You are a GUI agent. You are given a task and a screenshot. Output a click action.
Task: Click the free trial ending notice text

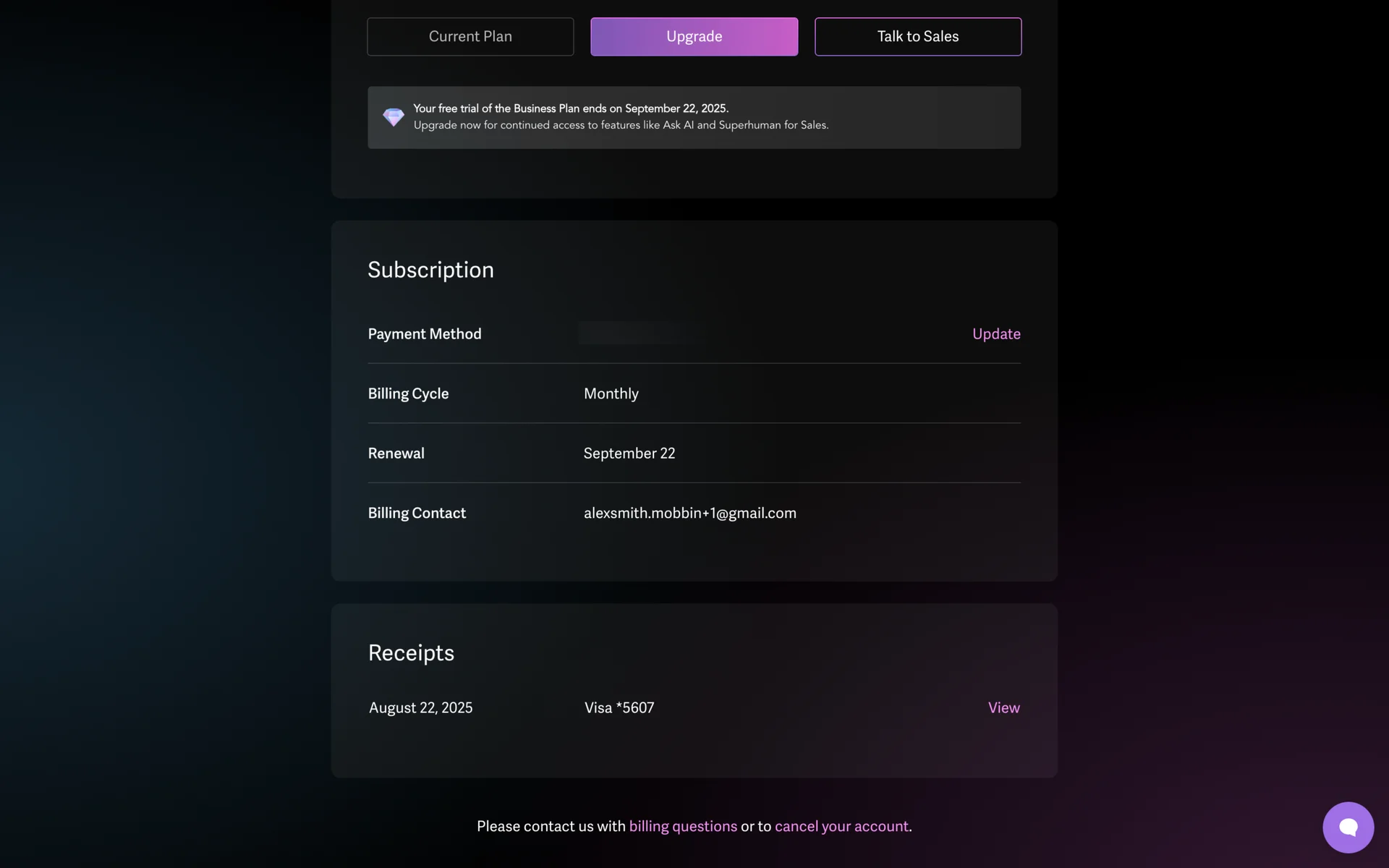pos(570,109)
